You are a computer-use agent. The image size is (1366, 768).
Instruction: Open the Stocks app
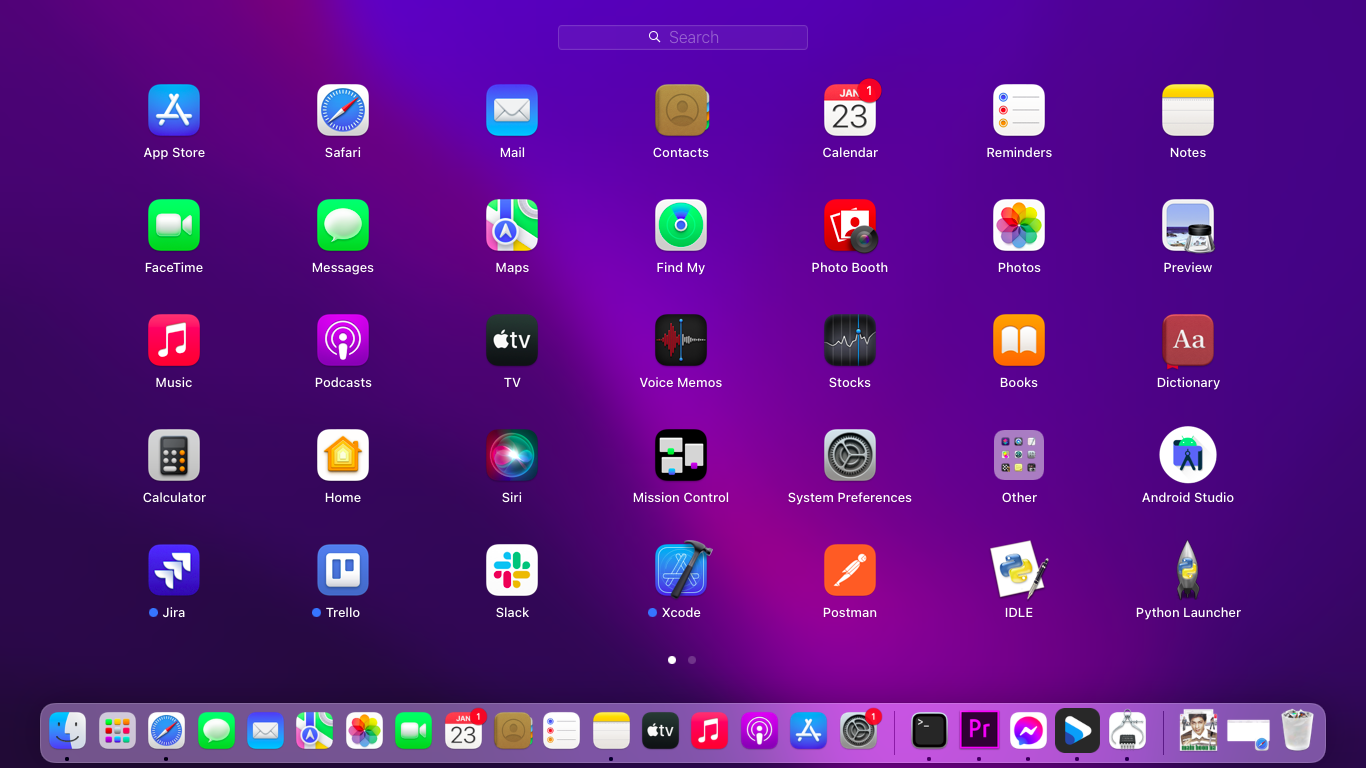pyautogui.click(x=850, y=340)
